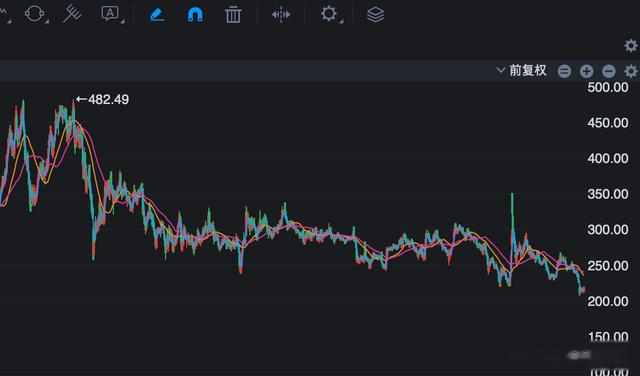
Task: Toggle the eraser drawing mode
Action: click(x=157, y=14)
